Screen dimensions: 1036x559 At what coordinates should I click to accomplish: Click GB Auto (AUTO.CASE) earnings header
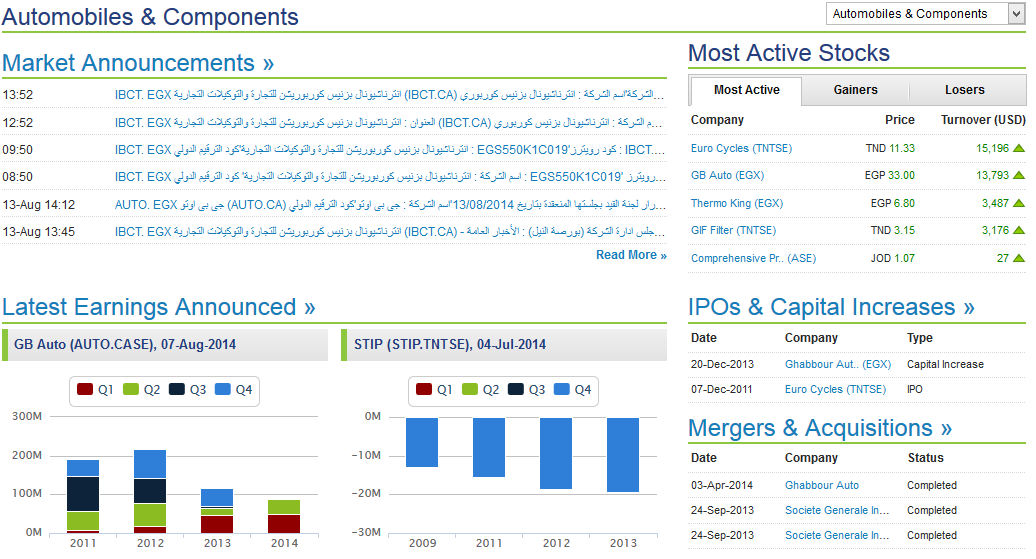(165, 344)
